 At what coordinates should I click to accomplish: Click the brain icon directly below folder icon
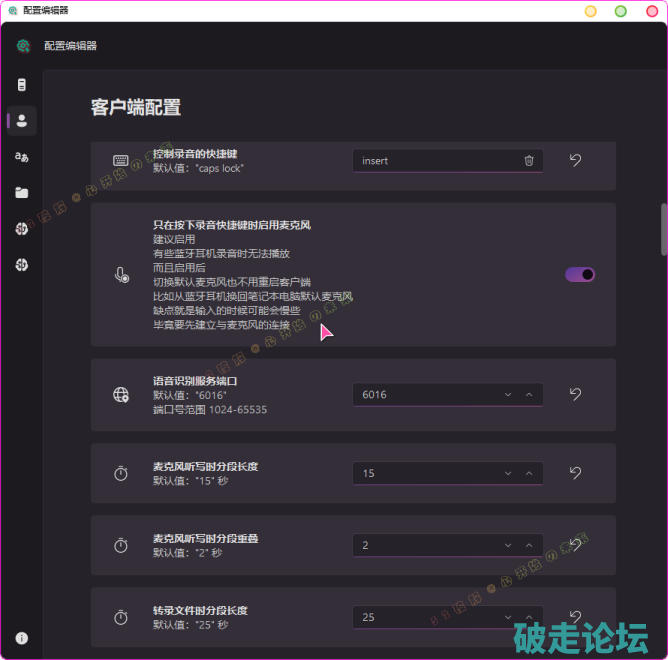click(21, 229)
